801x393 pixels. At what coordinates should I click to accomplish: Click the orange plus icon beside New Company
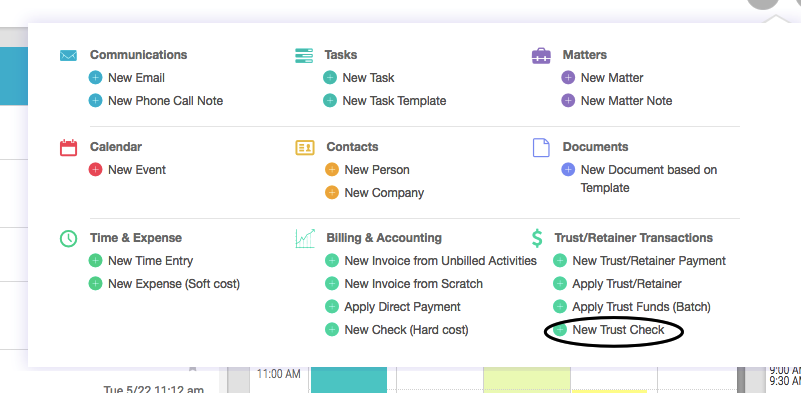pyautogui.click(x=332, y=193)
